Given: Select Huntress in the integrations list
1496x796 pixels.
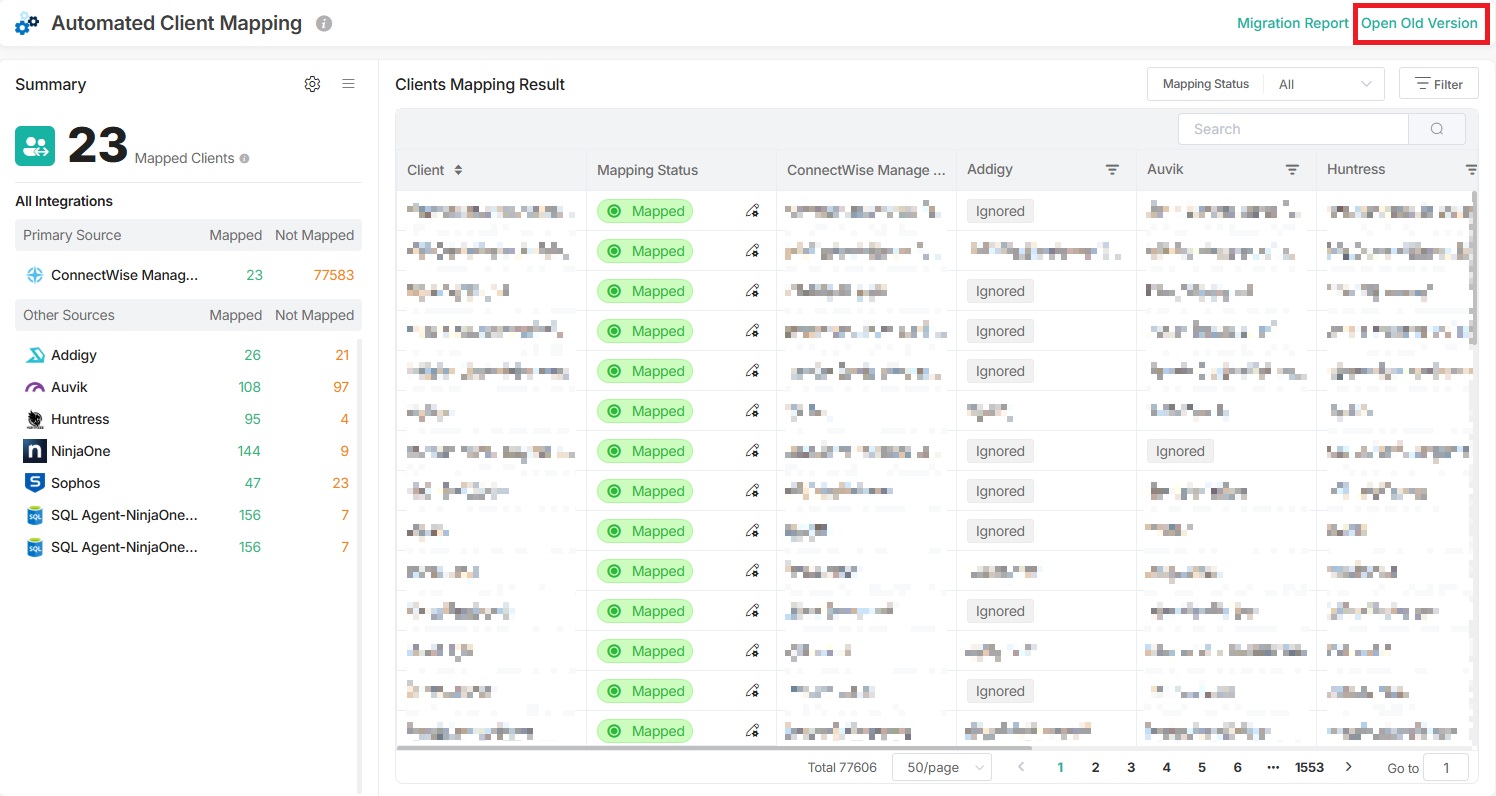Looking at the screenshot, I should tap(80, 419).
